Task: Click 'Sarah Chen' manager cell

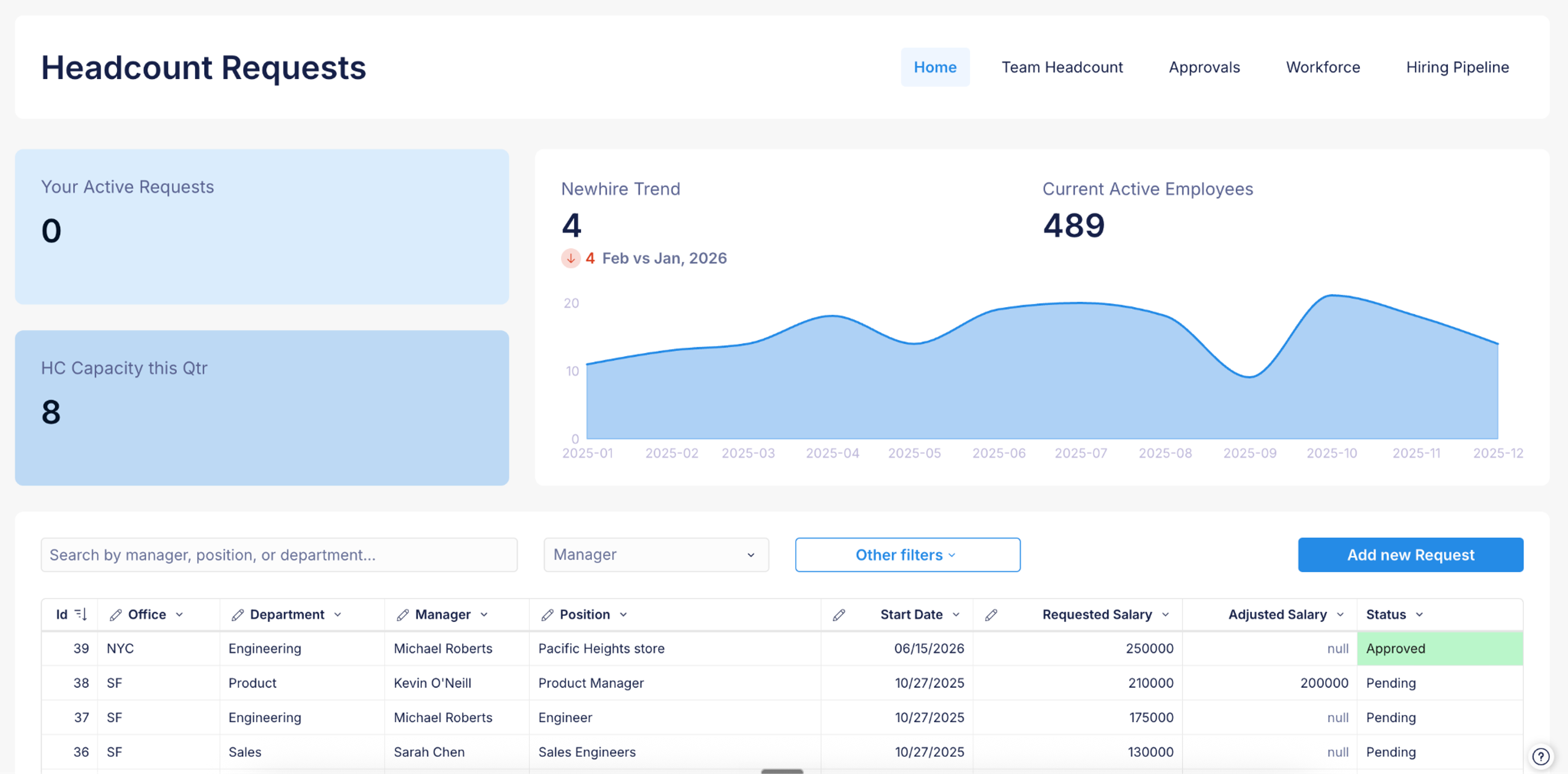Action: click(x=457, y=752)
